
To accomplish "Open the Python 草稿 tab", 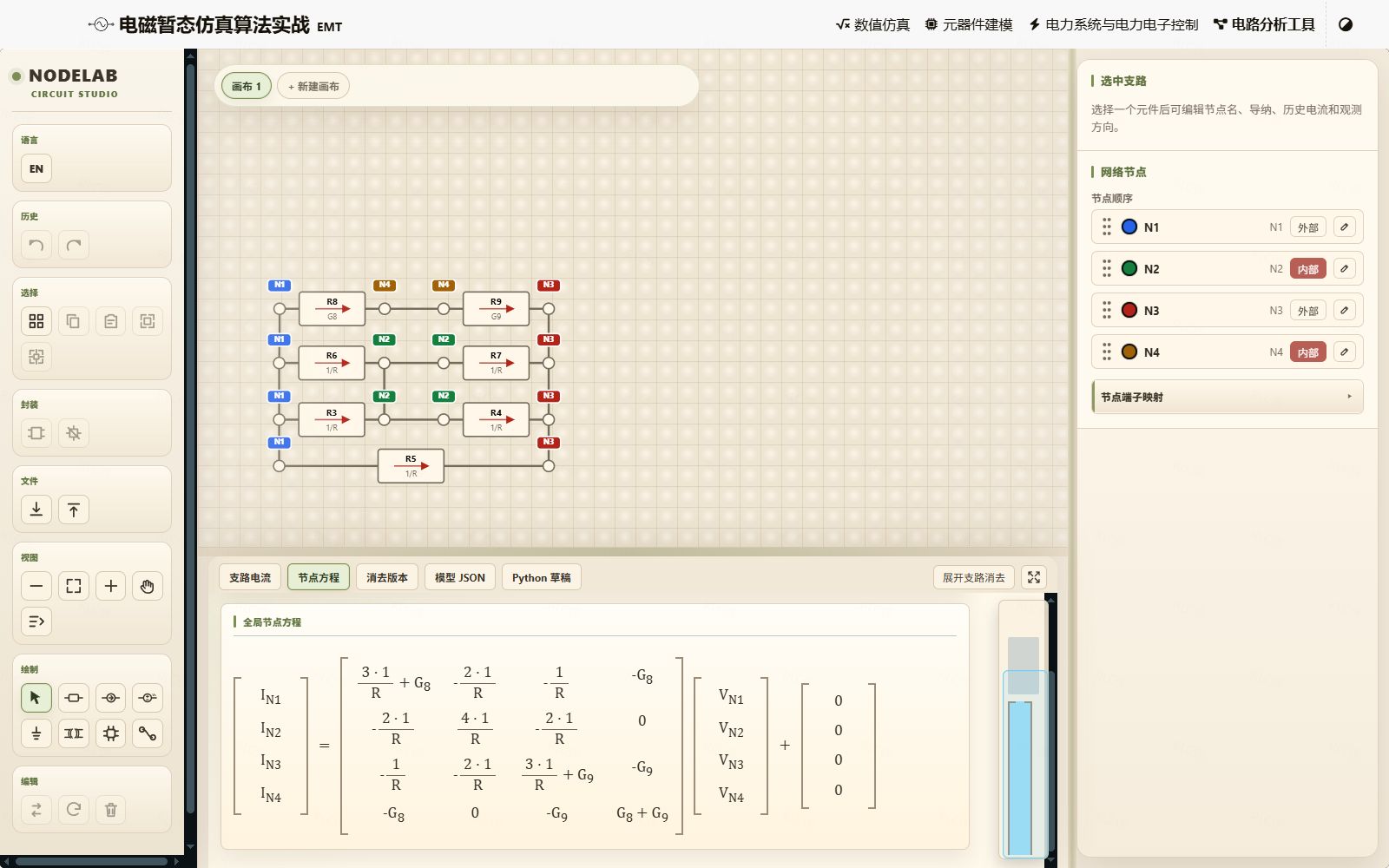I will coord(541,577).
